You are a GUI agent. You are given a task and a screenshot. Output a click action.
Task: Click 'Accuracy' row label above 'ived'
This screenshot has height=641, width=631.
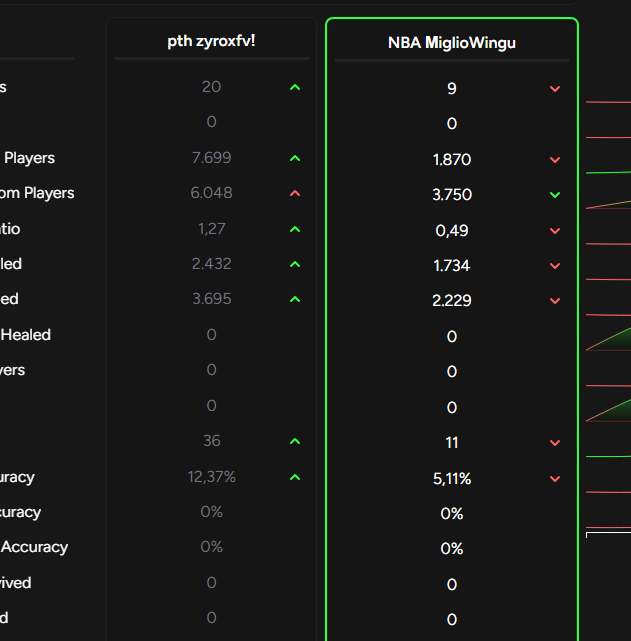coord(34,547)
